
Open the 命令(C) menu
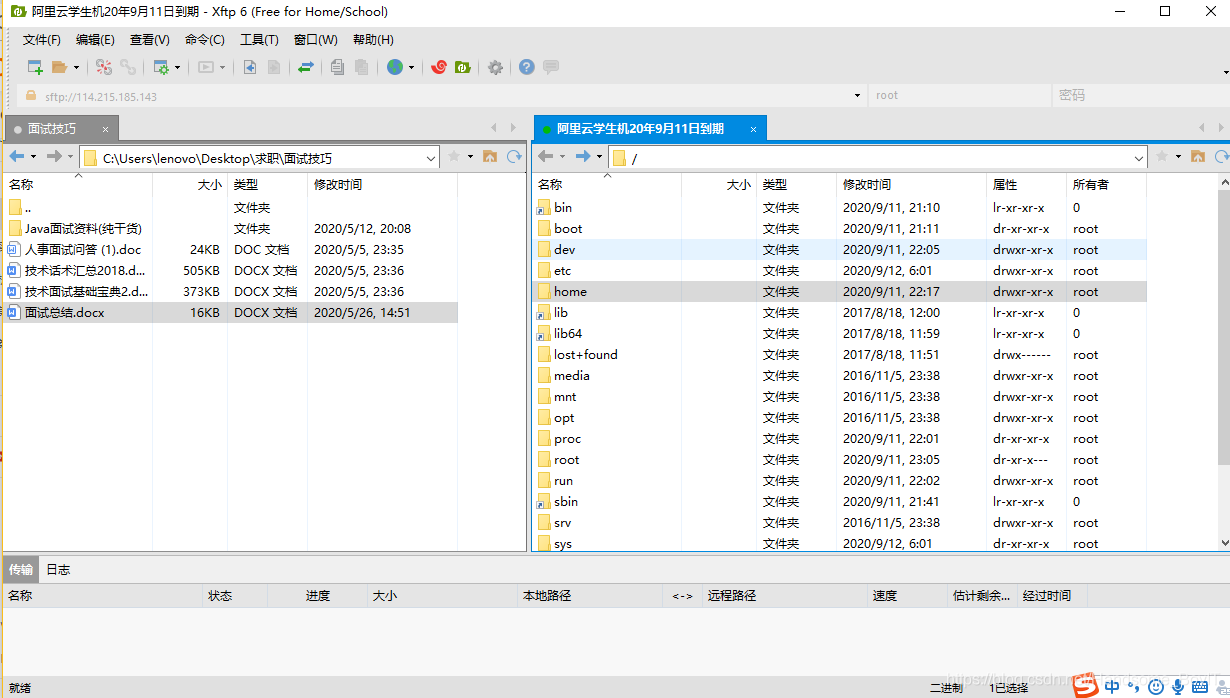[x=204, y=40]
